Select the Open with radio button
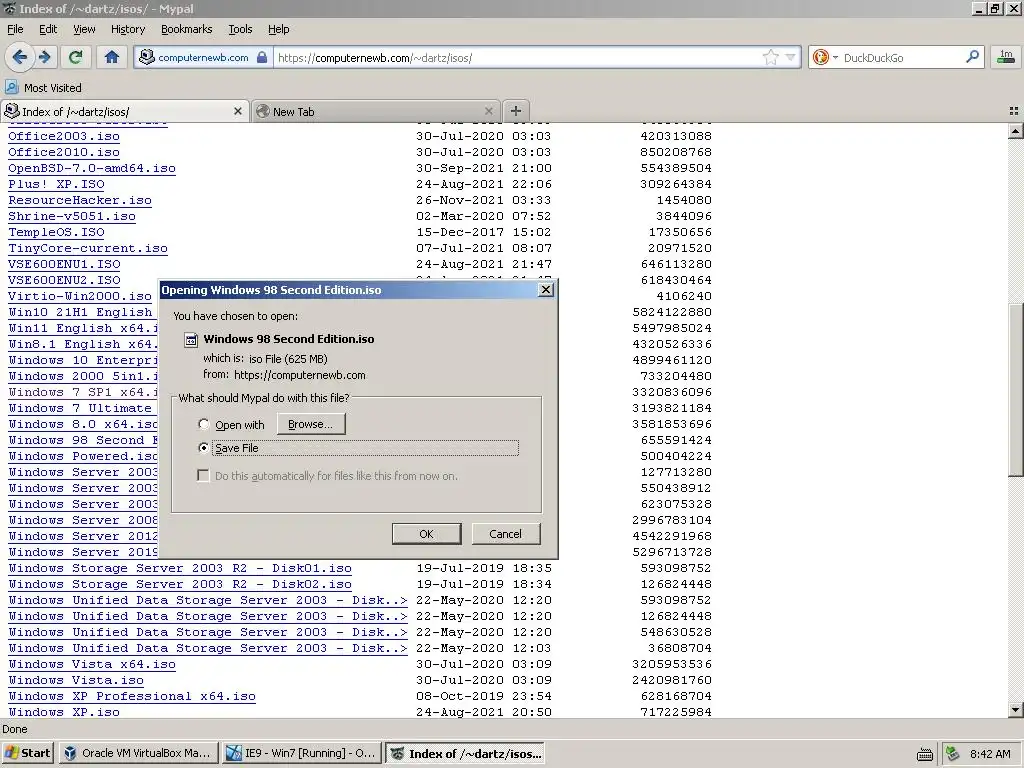 click(204, 424)
